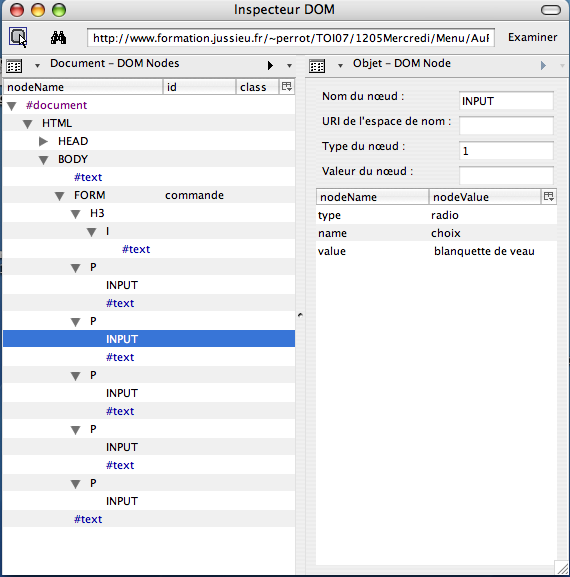Activate the click-to-select node inspect icon
570x577 pixels.
(x=18, y=37)
